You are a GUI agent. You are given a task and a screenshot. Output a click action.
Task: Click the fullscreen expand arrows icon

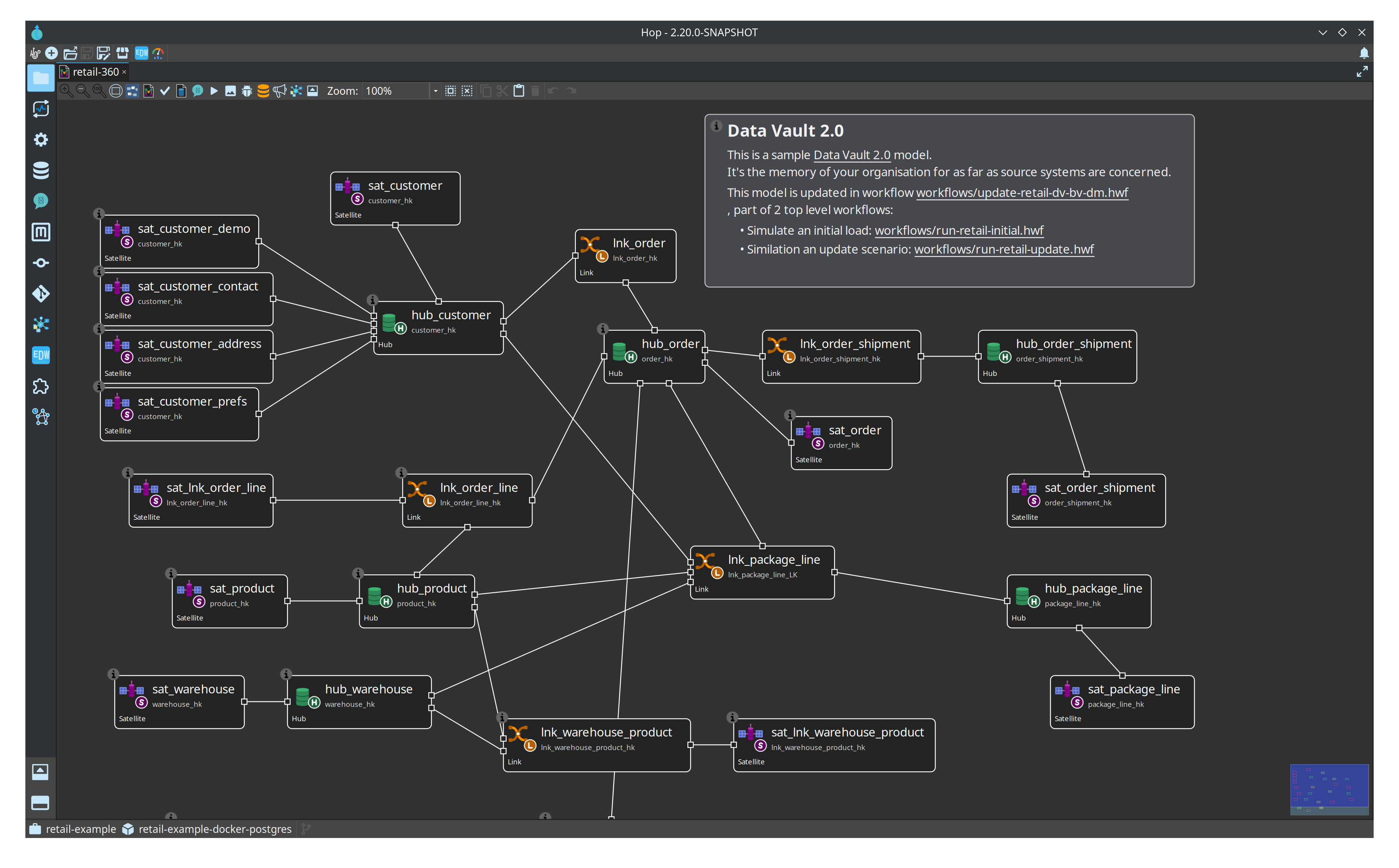[1362, 72]
